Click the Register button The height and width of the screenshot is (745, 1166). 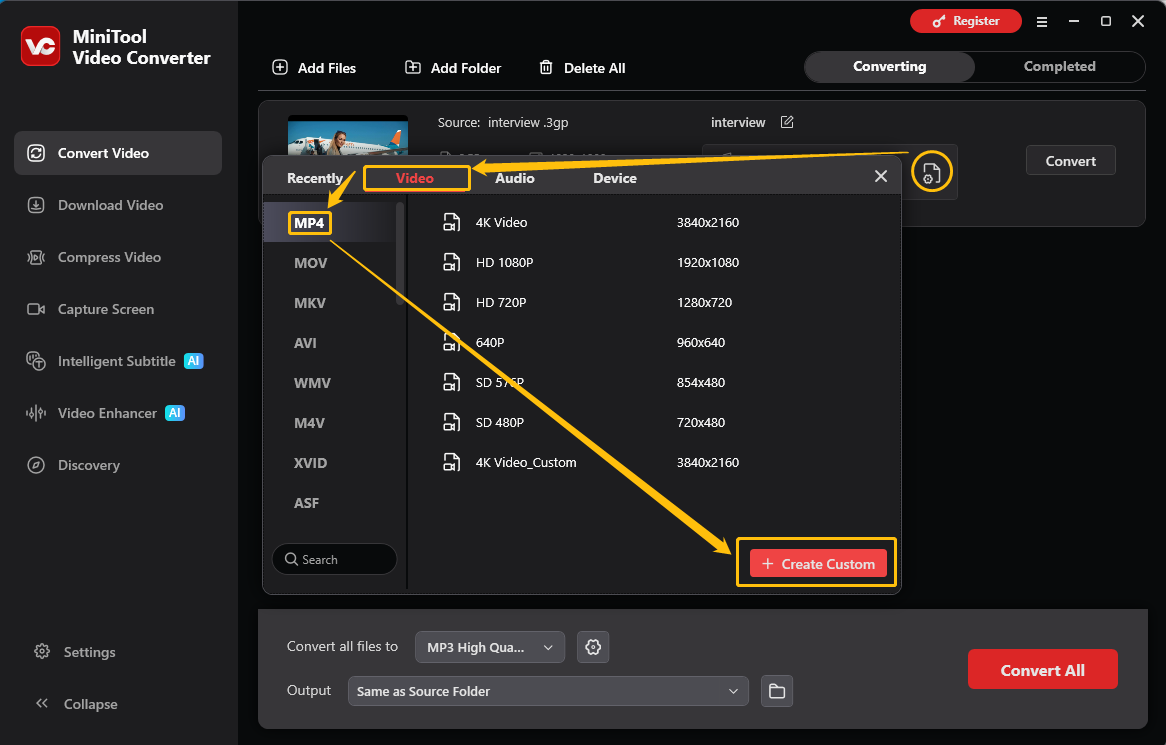966,21
